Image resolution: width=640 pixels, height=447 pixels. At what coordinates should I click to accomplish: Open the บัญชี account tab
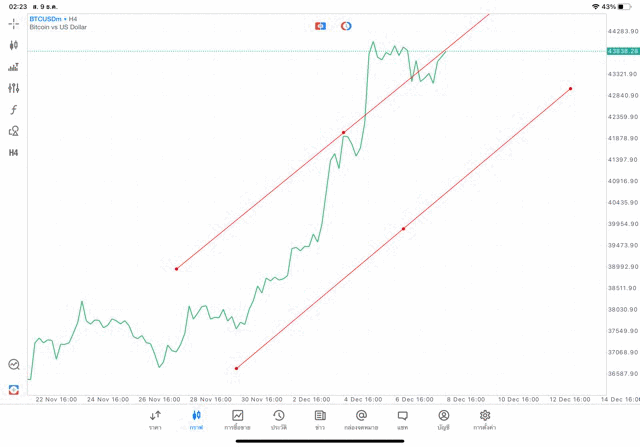443,419
